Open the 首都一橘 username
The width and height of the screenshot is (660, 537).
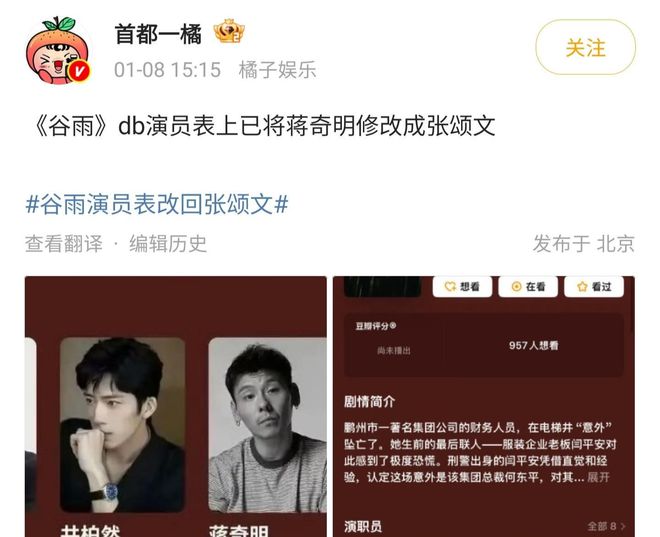[158, 34]
